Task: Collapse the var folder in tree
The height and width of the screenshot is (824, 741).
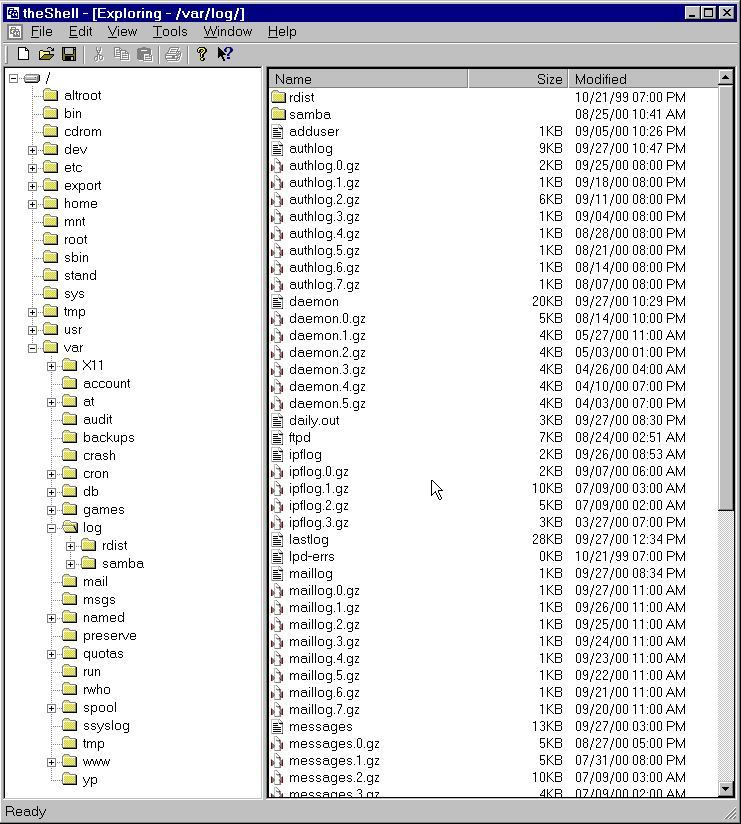Action: 33,348
